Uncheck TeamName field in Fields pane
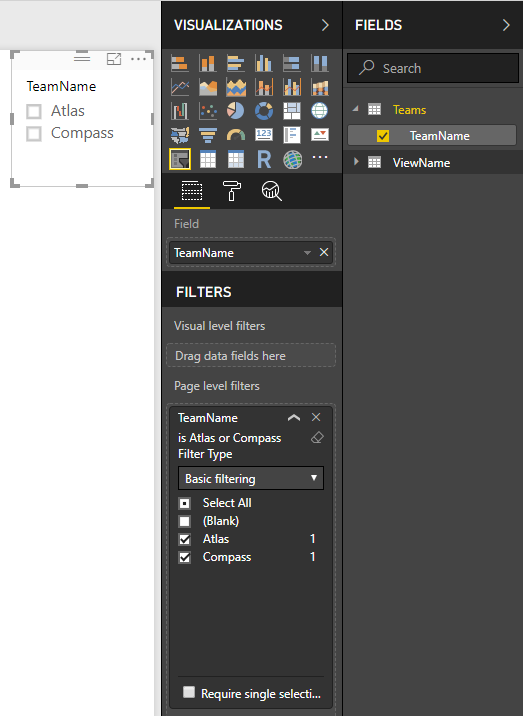Screen dimensions: 523x716 383,136
